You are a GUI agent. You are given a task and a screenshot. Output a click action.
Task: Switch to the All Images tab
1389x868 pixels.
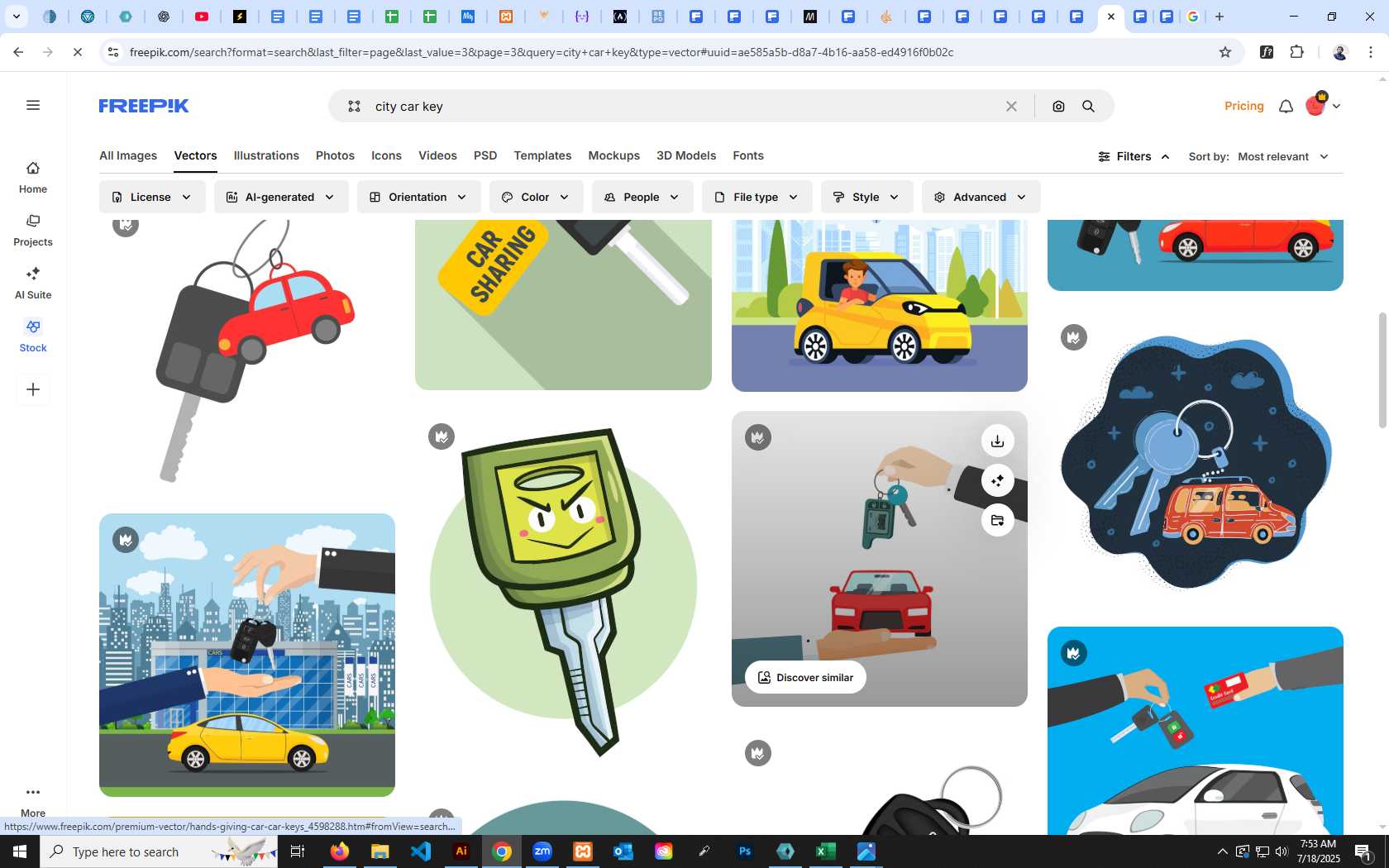pos(128,155)
